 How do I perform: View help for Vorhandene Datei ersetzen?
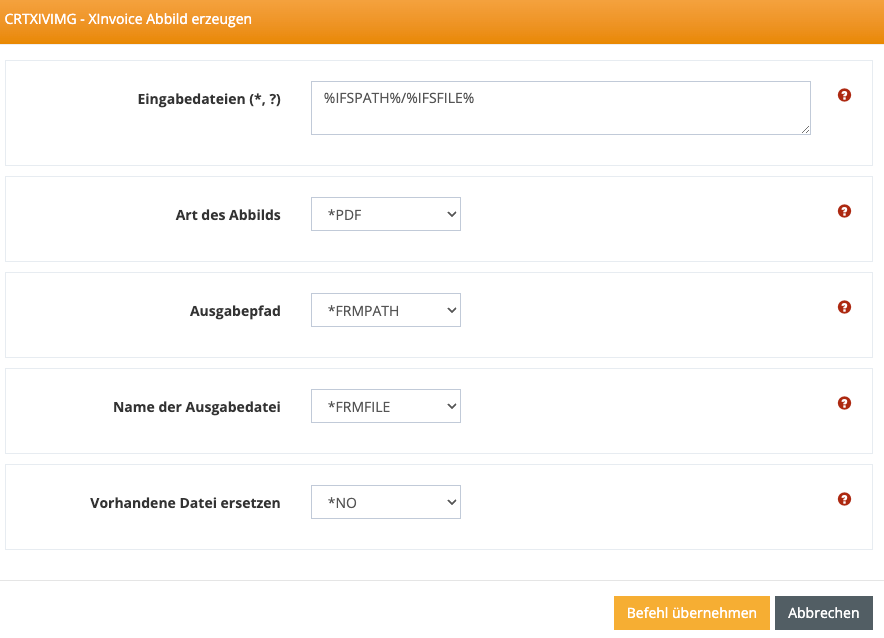tap(844, 499)
